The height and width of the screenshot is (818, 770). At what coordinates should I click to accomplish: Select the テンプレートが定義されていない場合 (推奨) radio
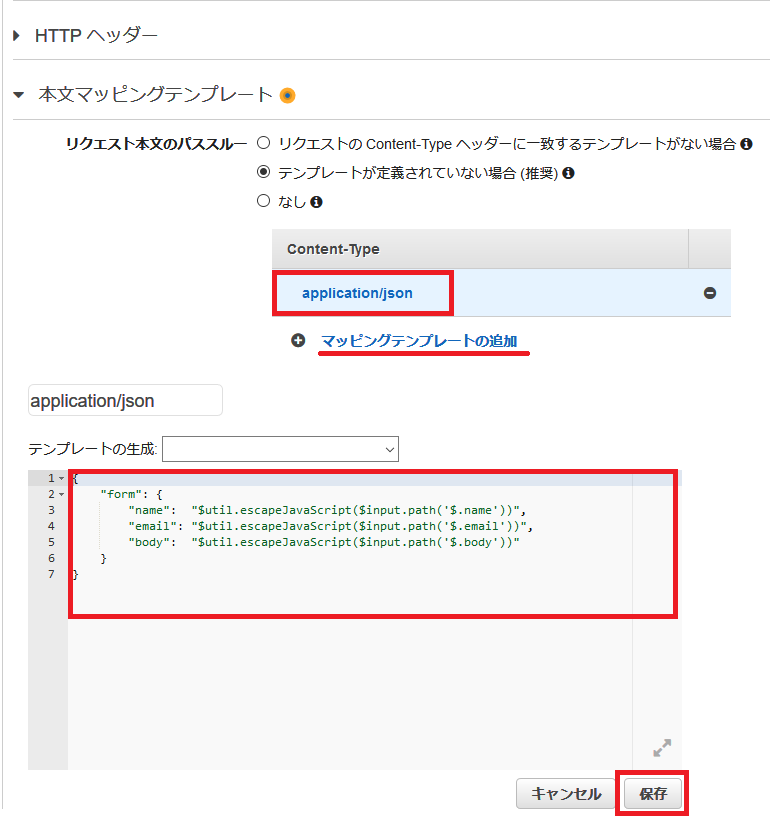[264, 172]
